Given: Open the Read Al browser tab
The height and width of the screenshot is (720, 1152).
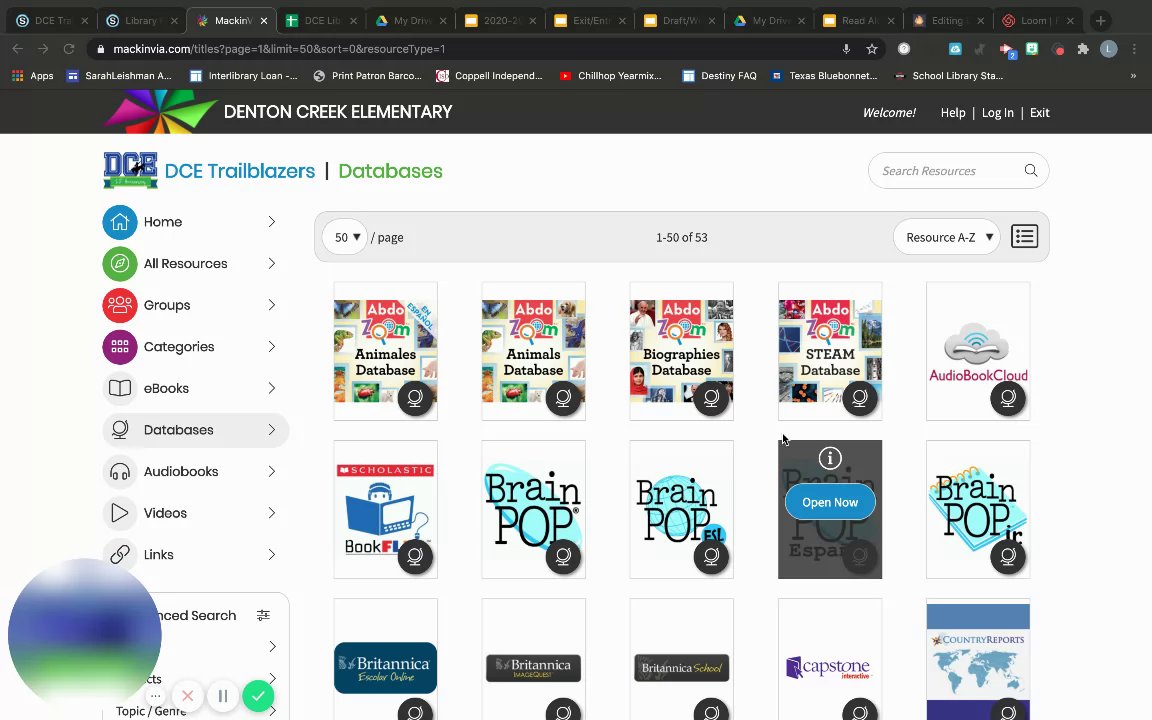Looking at the screenshot, I should 859,21.
